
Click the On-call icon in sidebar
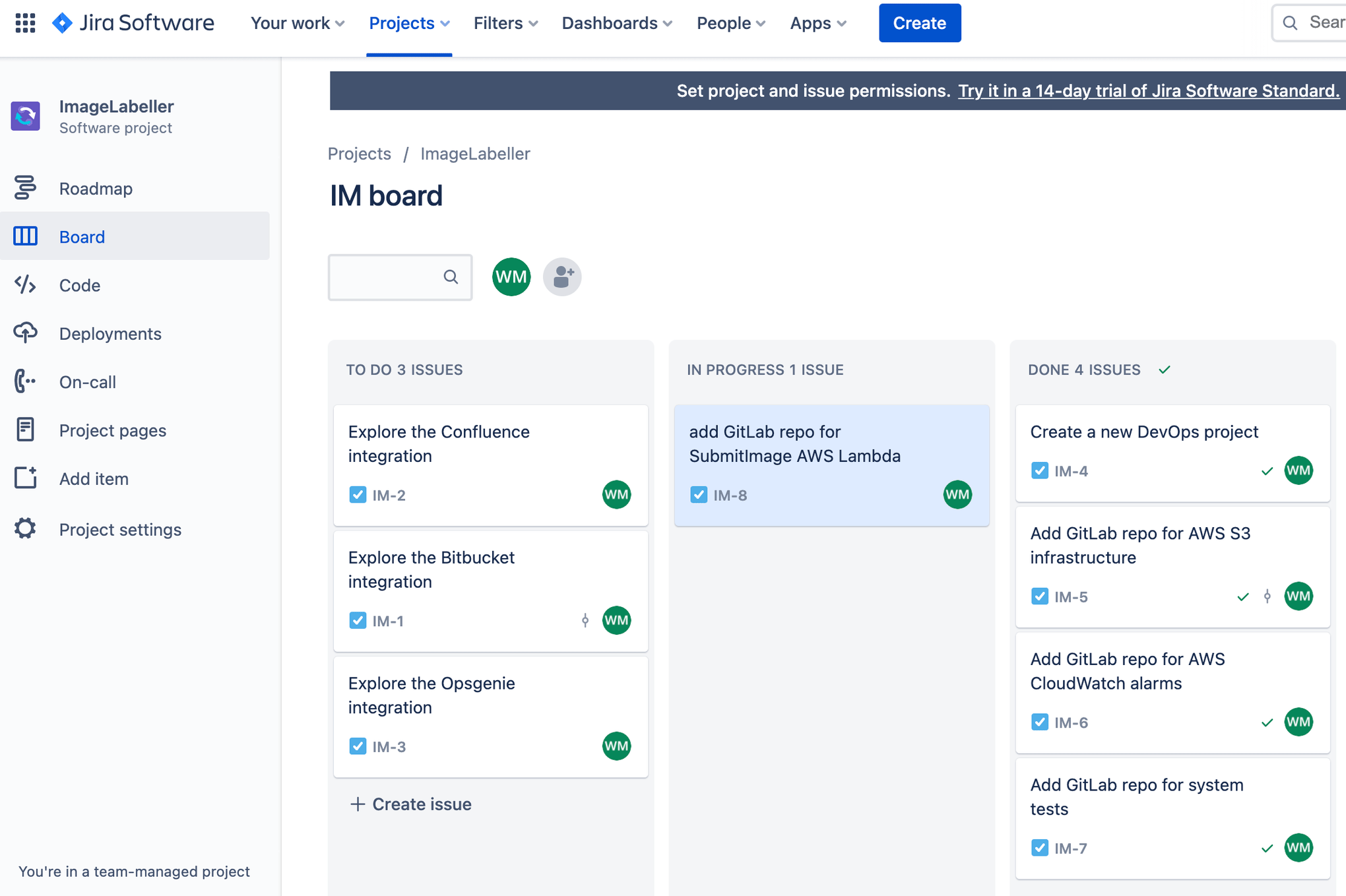point(24,381)
